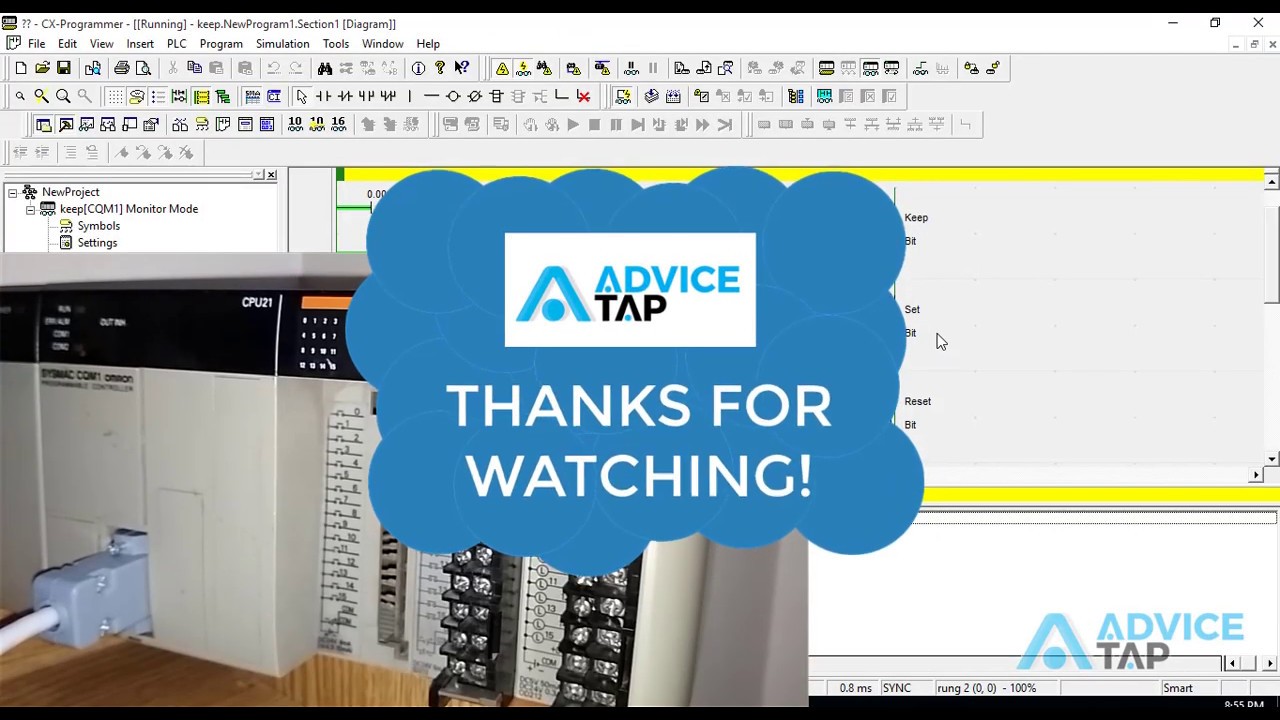
Task: Toggle the Project Workspace view
Action: pyautogui.click(x=44, y=124)
